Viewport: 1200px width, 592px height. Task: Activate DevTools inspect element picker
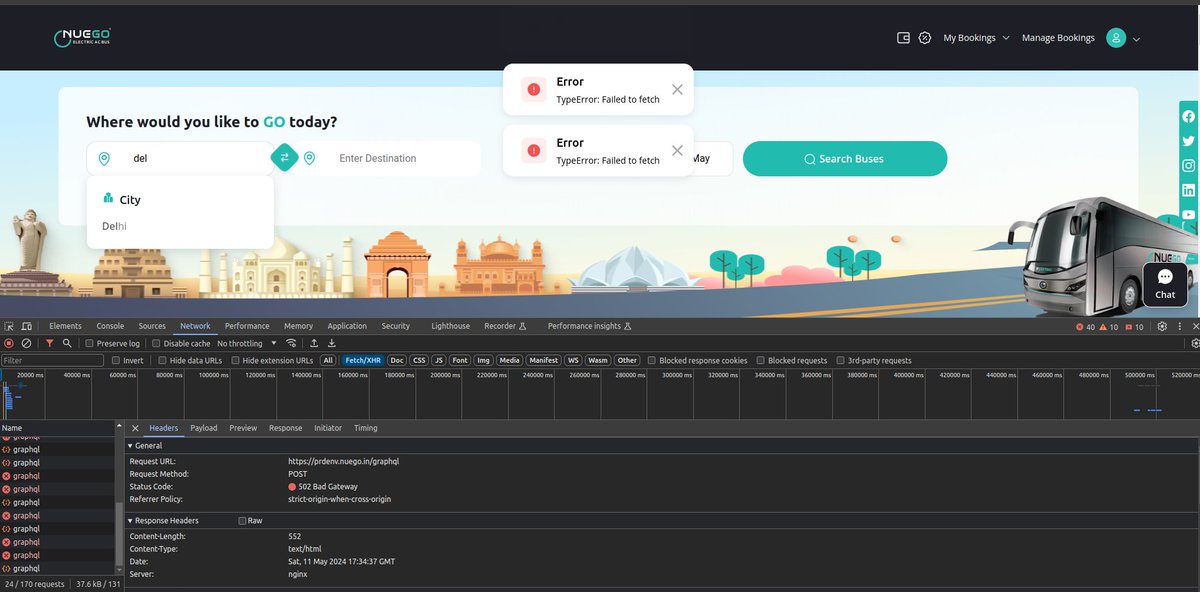(x=9, y=326)
